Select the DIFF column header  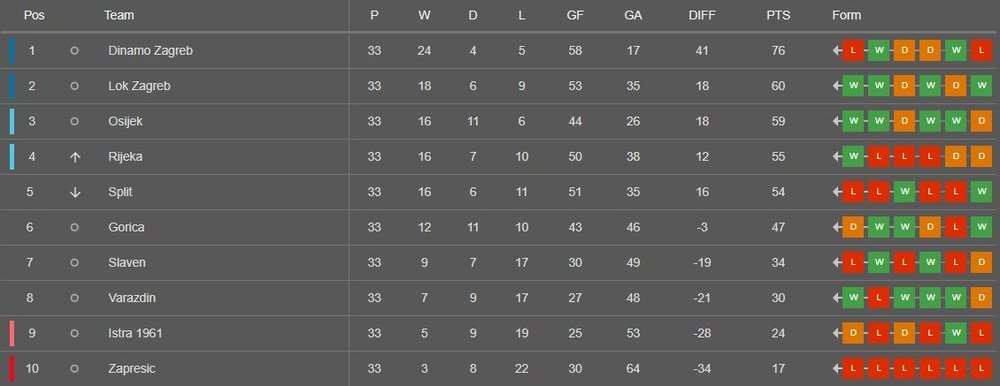(x=702, y=15)
